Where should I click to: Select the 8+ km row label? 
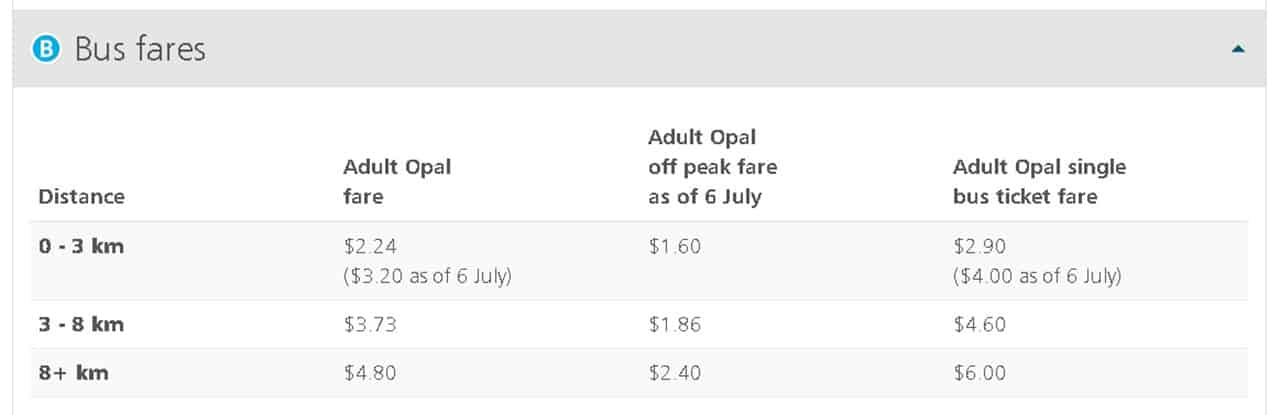click(73, 373)
